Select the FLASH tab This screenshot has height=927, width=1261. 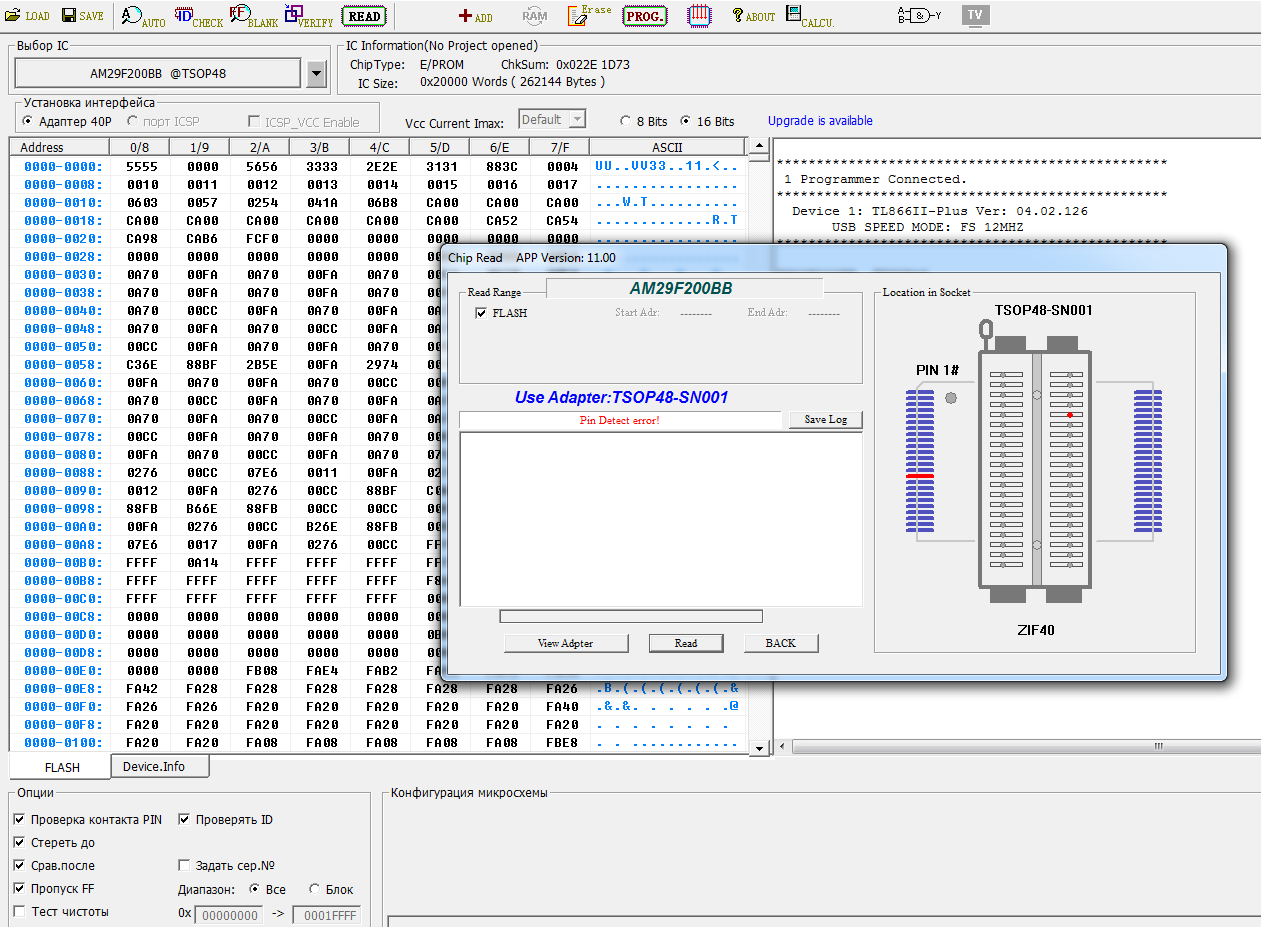pos(62,767)
